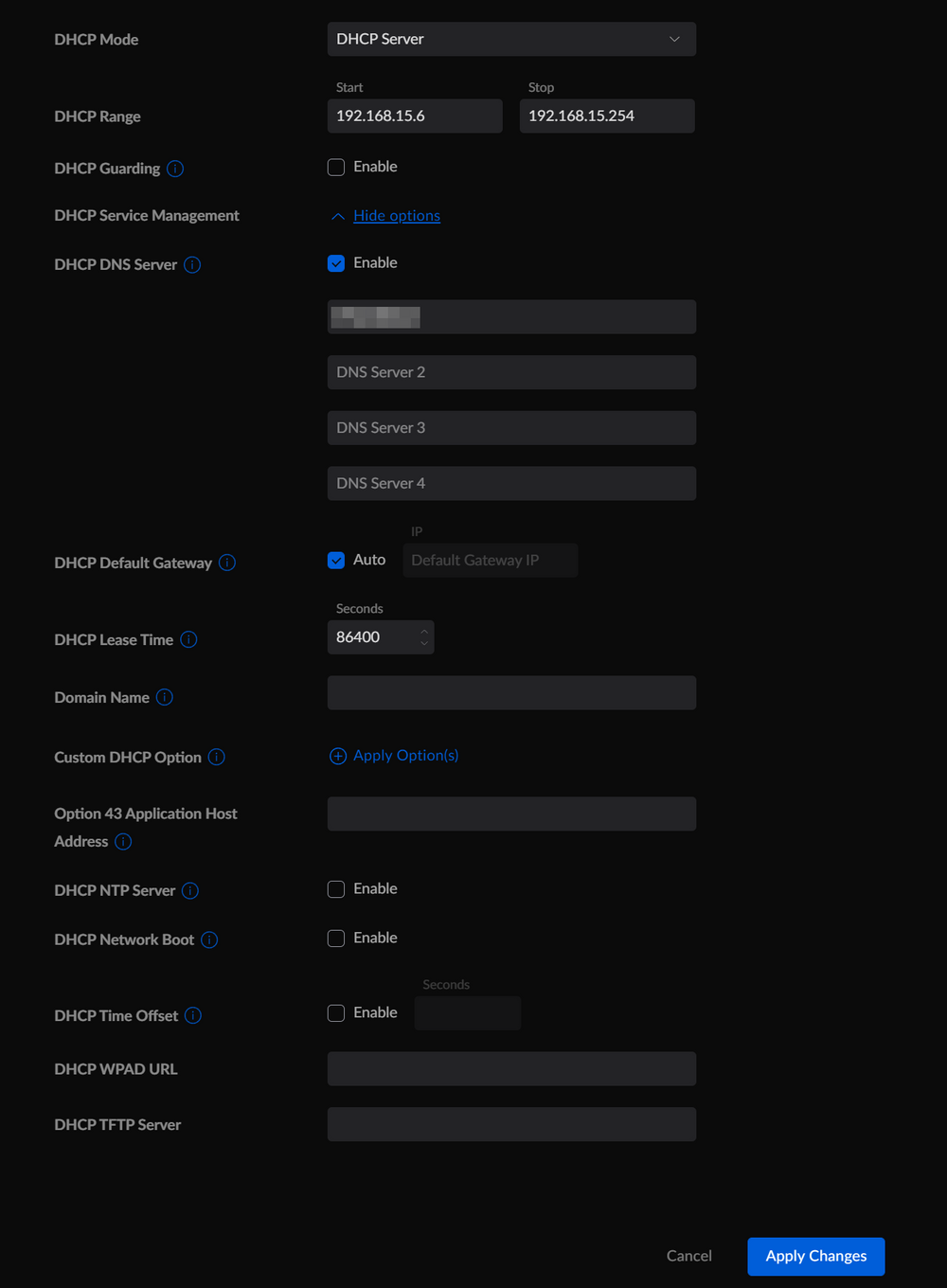
Task: View info for DHCP NTP Server
Action: tap(190, 890)
